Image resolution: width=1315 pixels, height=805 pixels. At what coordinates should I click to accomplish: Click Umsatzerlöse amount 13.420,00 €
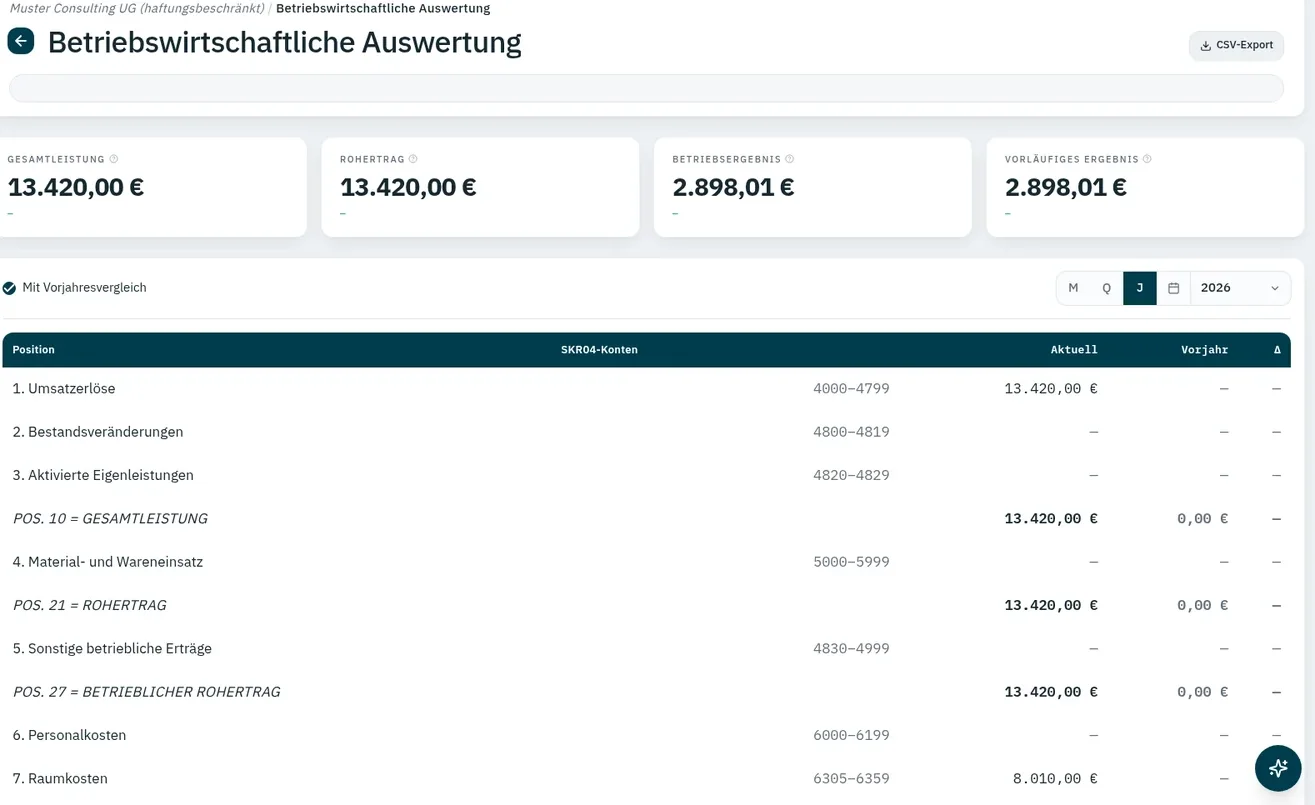[x=1051, y=389]
